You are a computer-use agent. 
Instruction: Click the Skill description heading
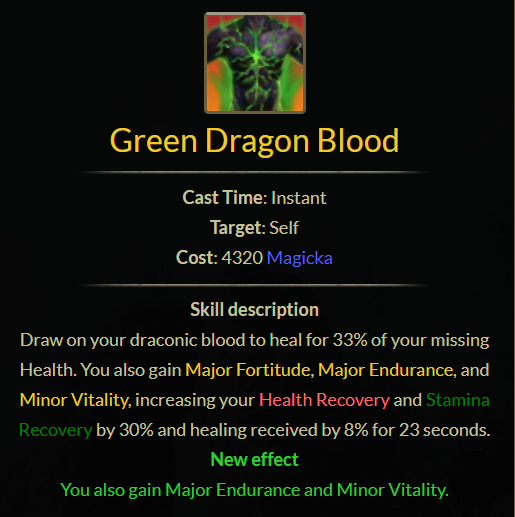(254, 310)
